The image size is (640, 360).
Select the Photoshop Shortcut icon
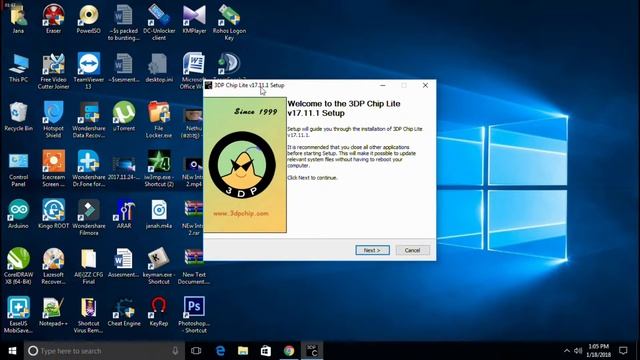point(194,315)
